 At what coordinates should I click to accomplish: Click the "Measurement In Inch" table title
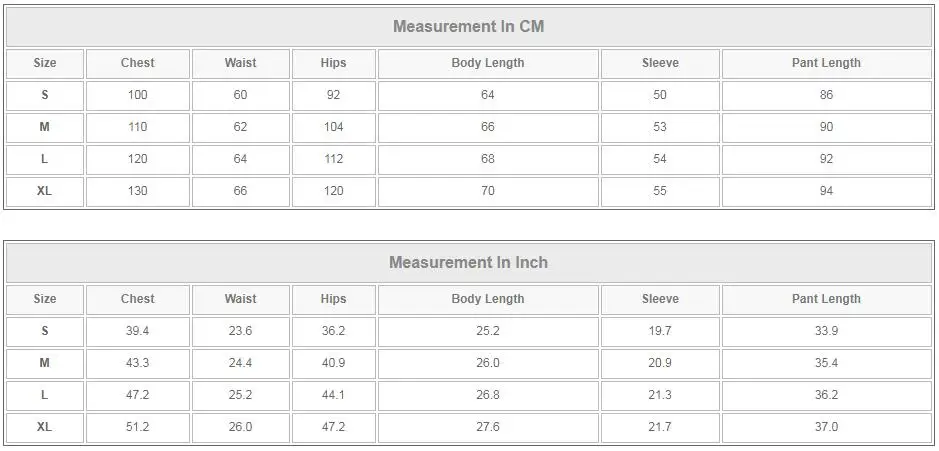468,263
